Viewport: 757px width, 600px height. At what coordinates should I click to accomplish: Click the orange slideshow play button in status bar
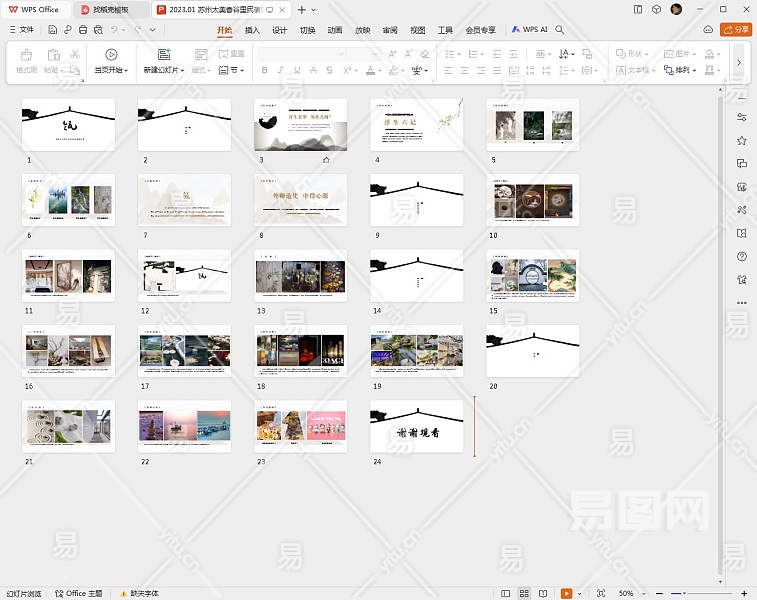click(566, 593)
